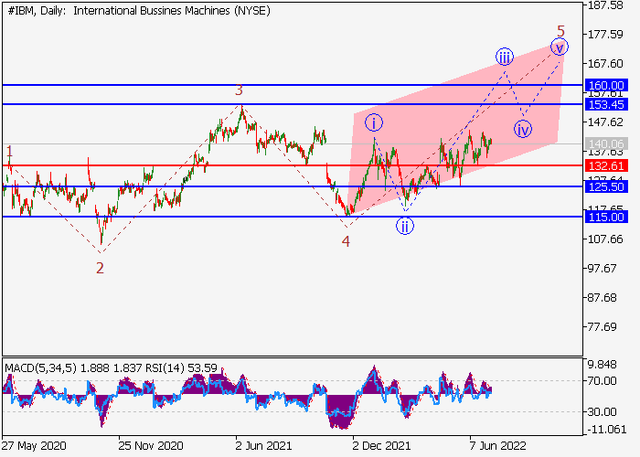Click the 25 Nov 2020 date label

click(151, 446)
